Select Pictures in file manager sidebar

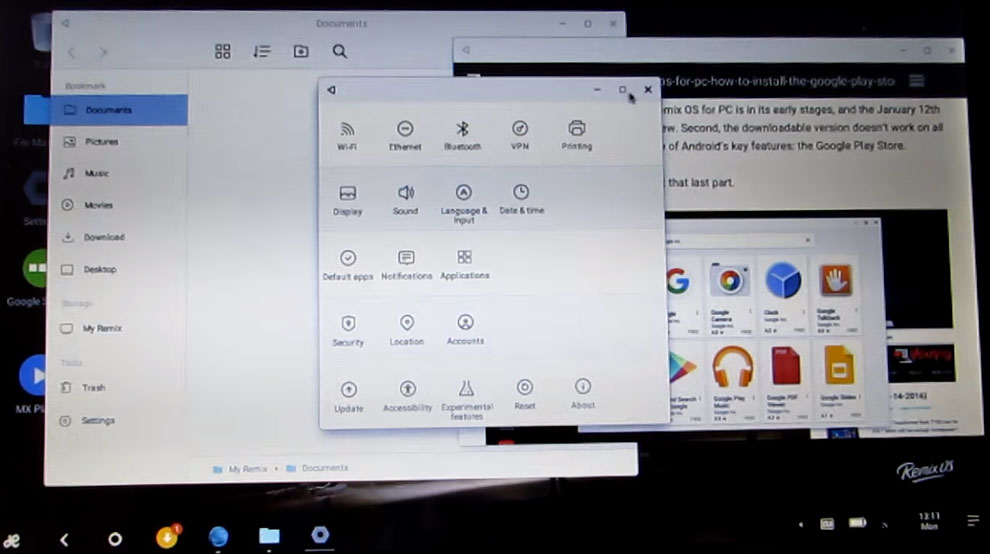[x=119, y=142]
